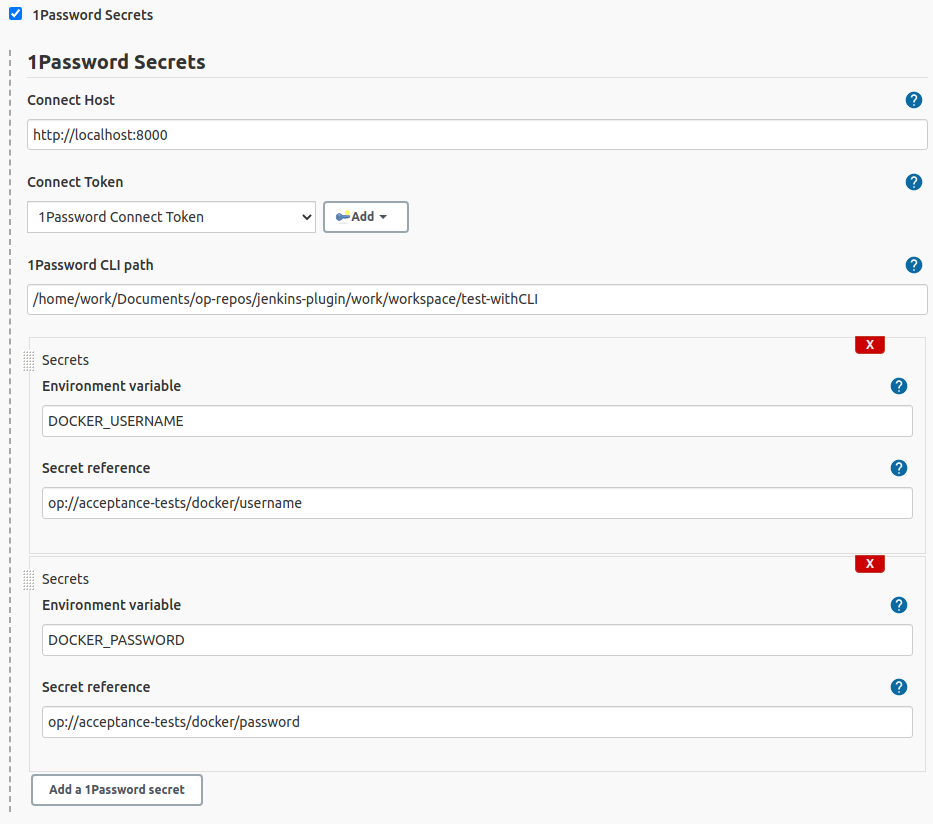The width and height of the screenshot is (933, 824).
Task: Delete the DOCKER_PASSWORD secret block
Action: (869, 563)
